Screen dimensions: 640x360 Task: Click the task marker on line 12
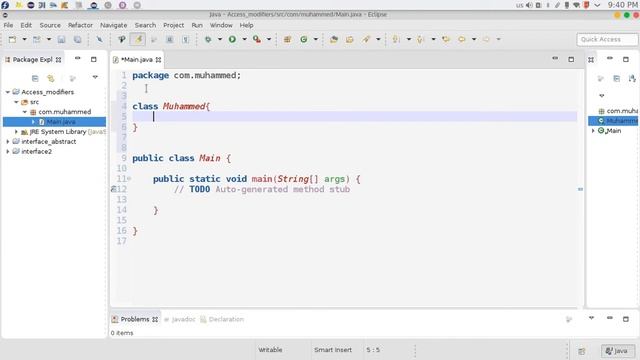coord(113,189)
